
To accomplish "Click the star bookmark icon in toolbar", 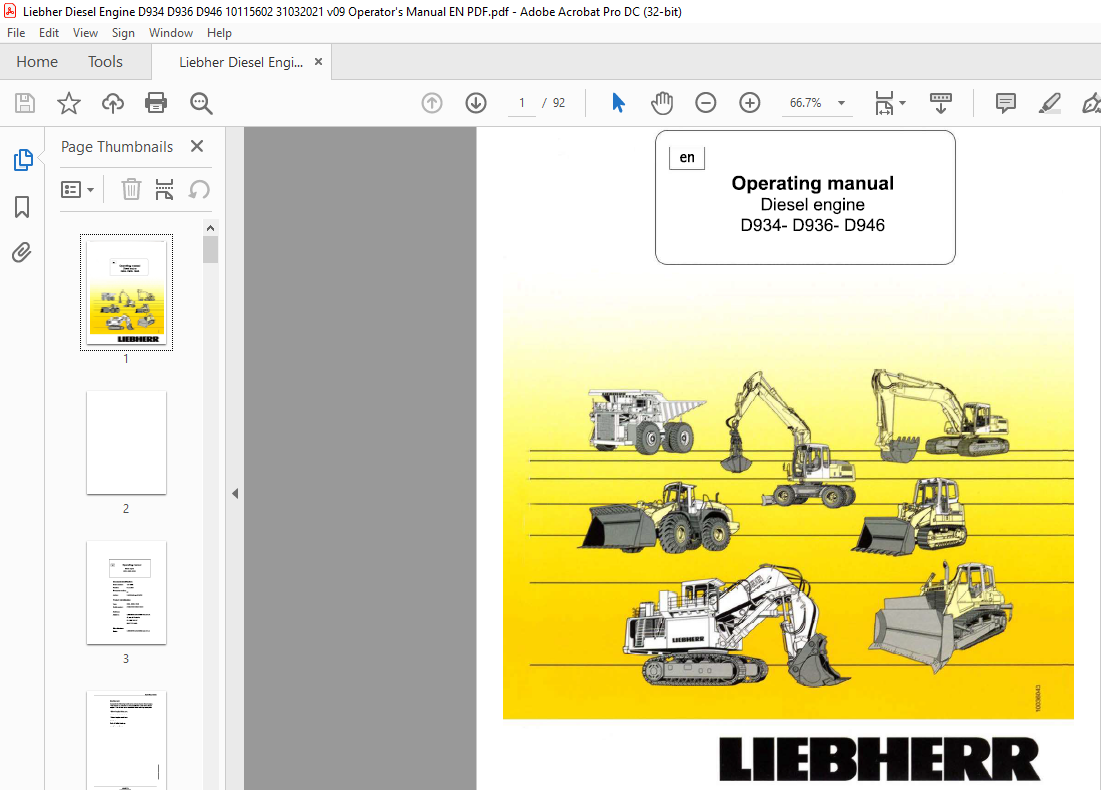I will tap(69, 103).
